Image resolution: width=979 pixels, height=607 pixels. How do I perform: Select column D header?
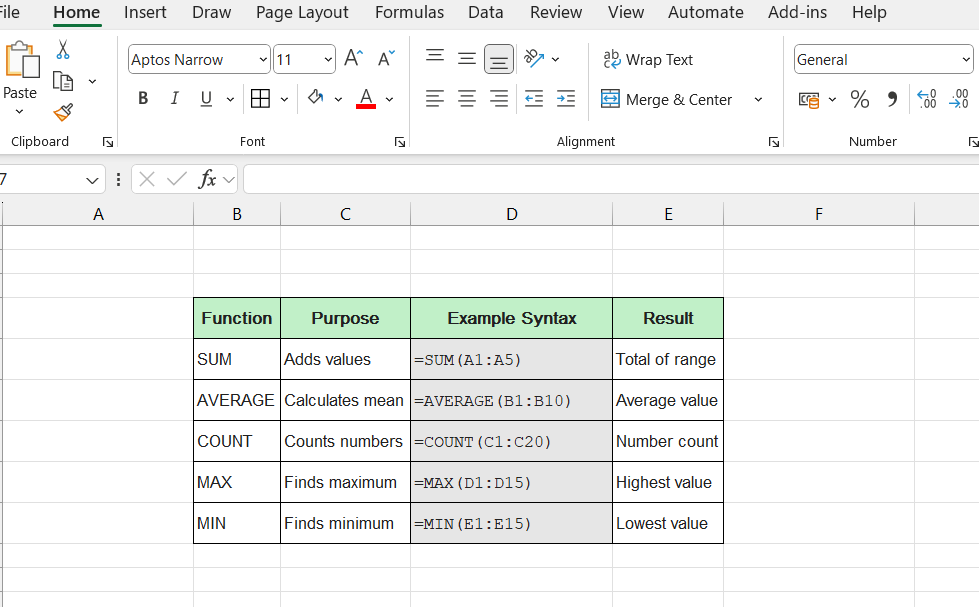pos(511,214)
